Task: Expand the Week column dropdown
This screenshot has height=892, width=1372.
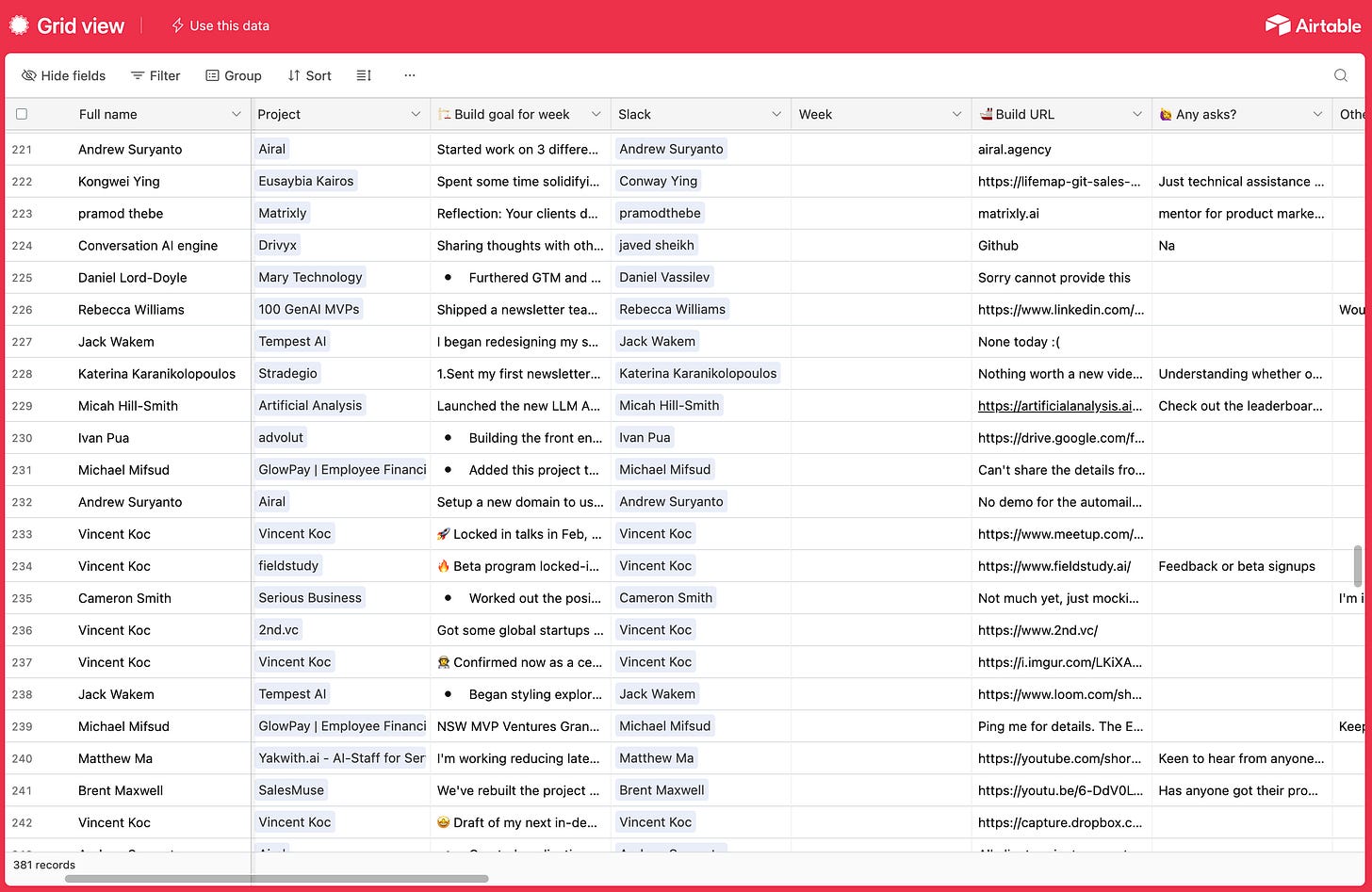Action: [x=956, y=114]
